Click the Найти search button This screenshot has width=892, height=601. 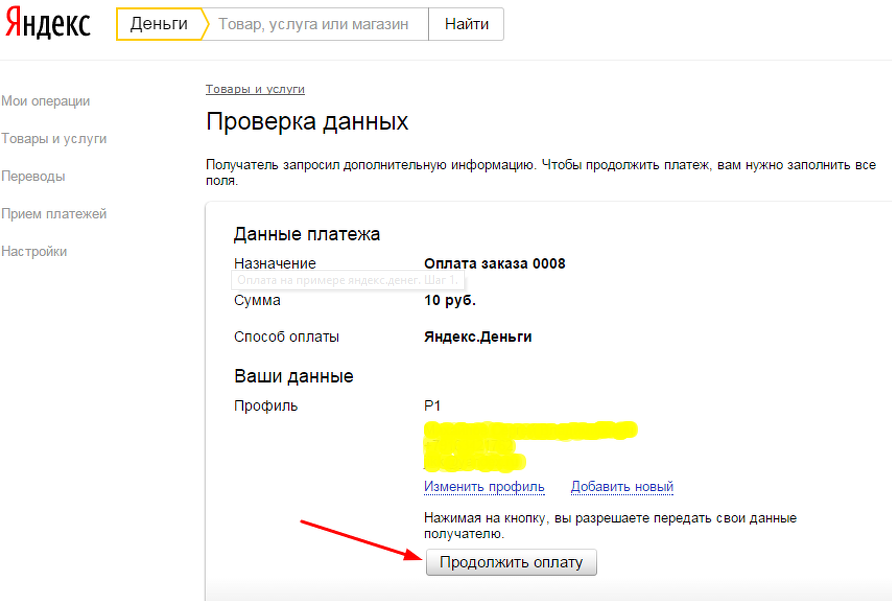coord(466,24)
